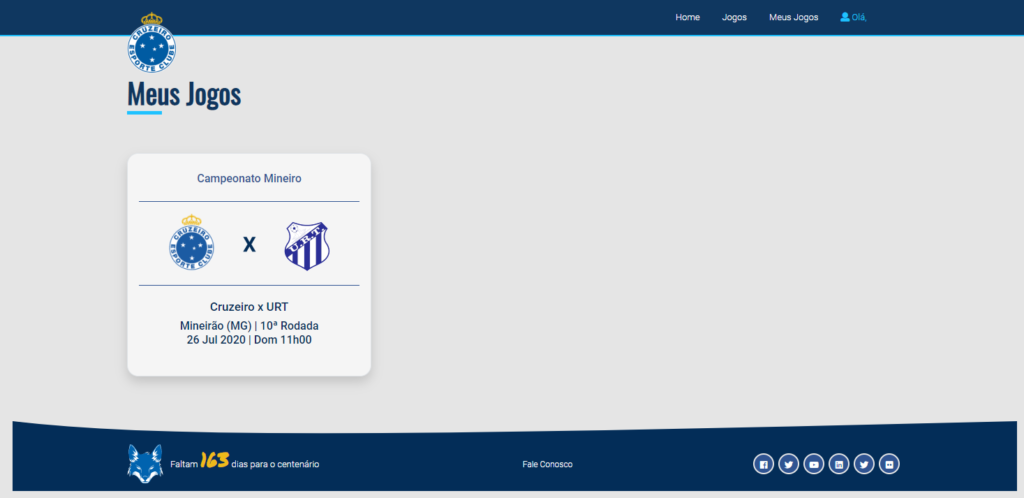Click the 26 Jul 2020 | Dom 11h00 date

249,339
